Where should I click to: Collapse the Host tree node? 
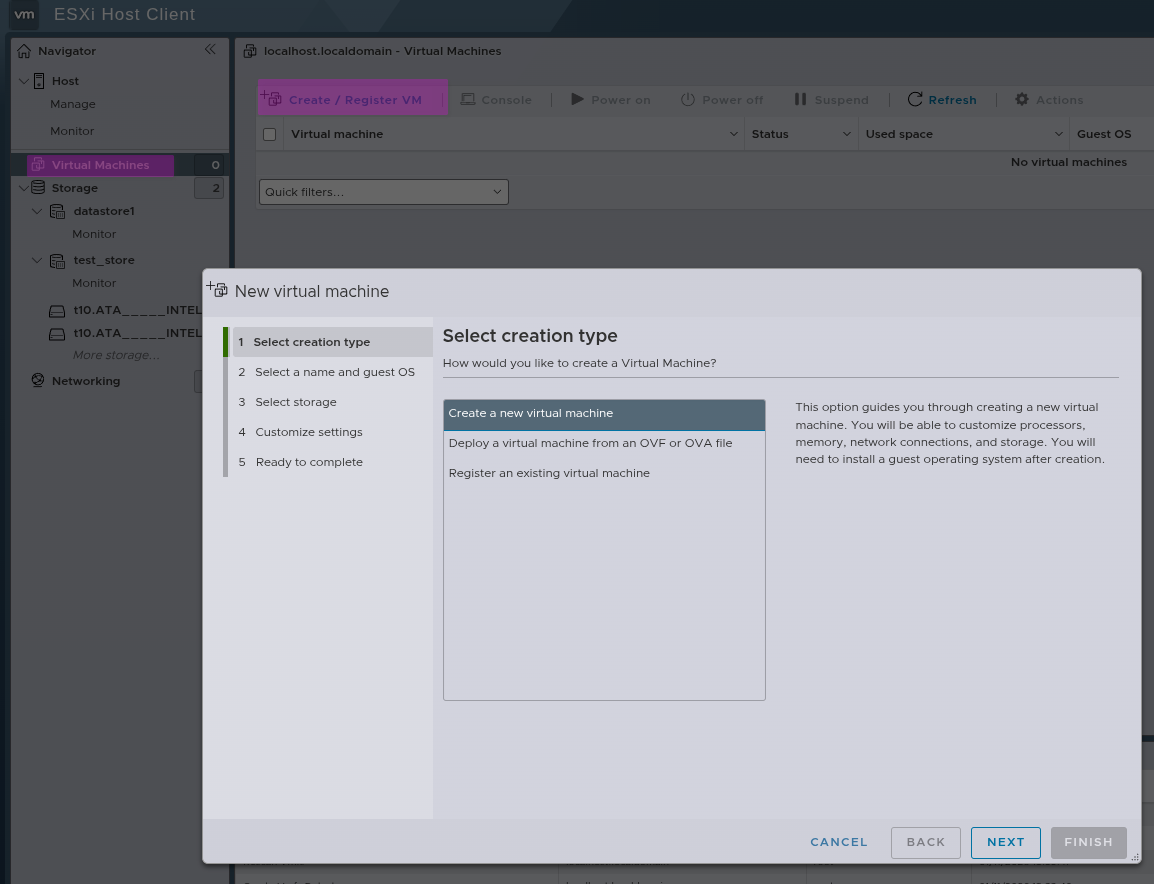click(24, 81)
